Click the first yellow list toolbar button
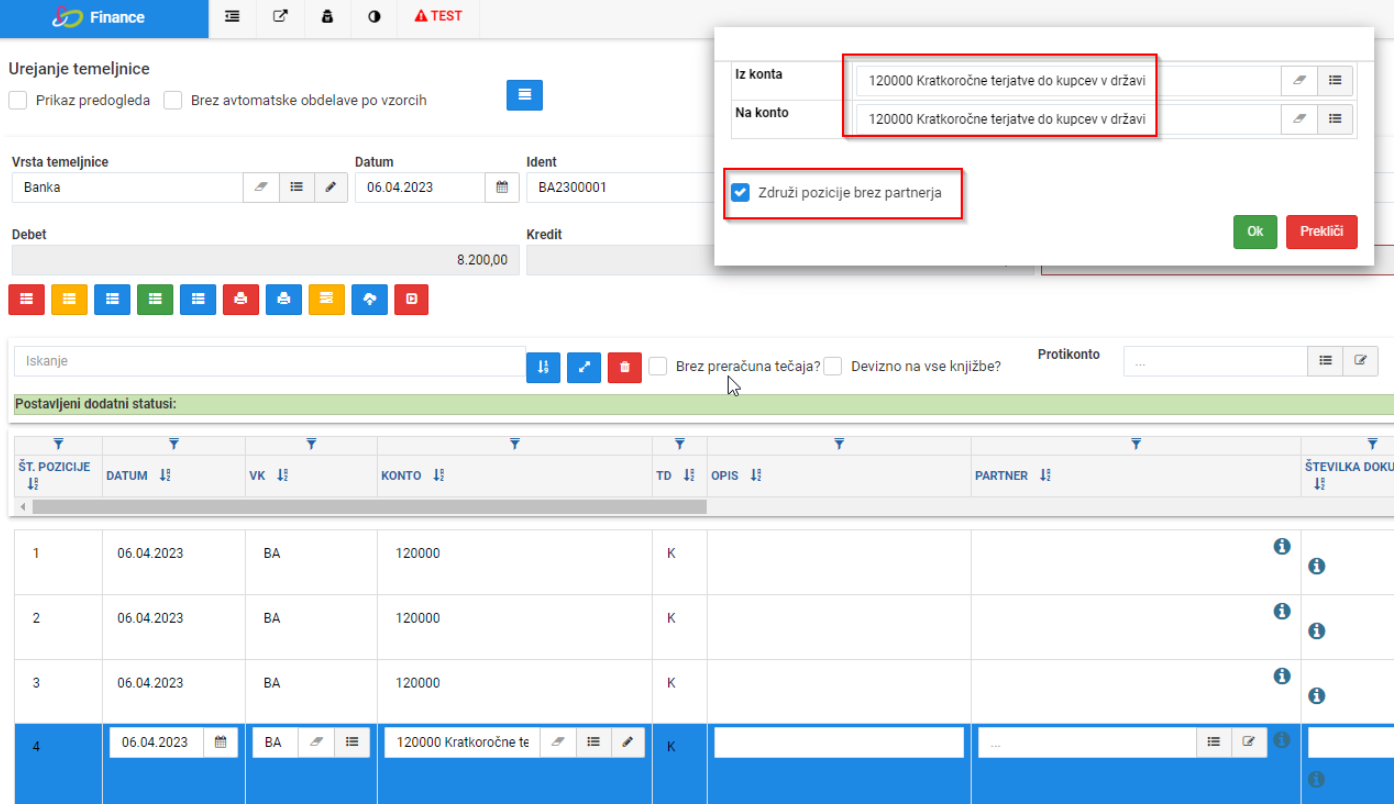Viewport: 1394px width, 804px height. [x=69, y=299]
